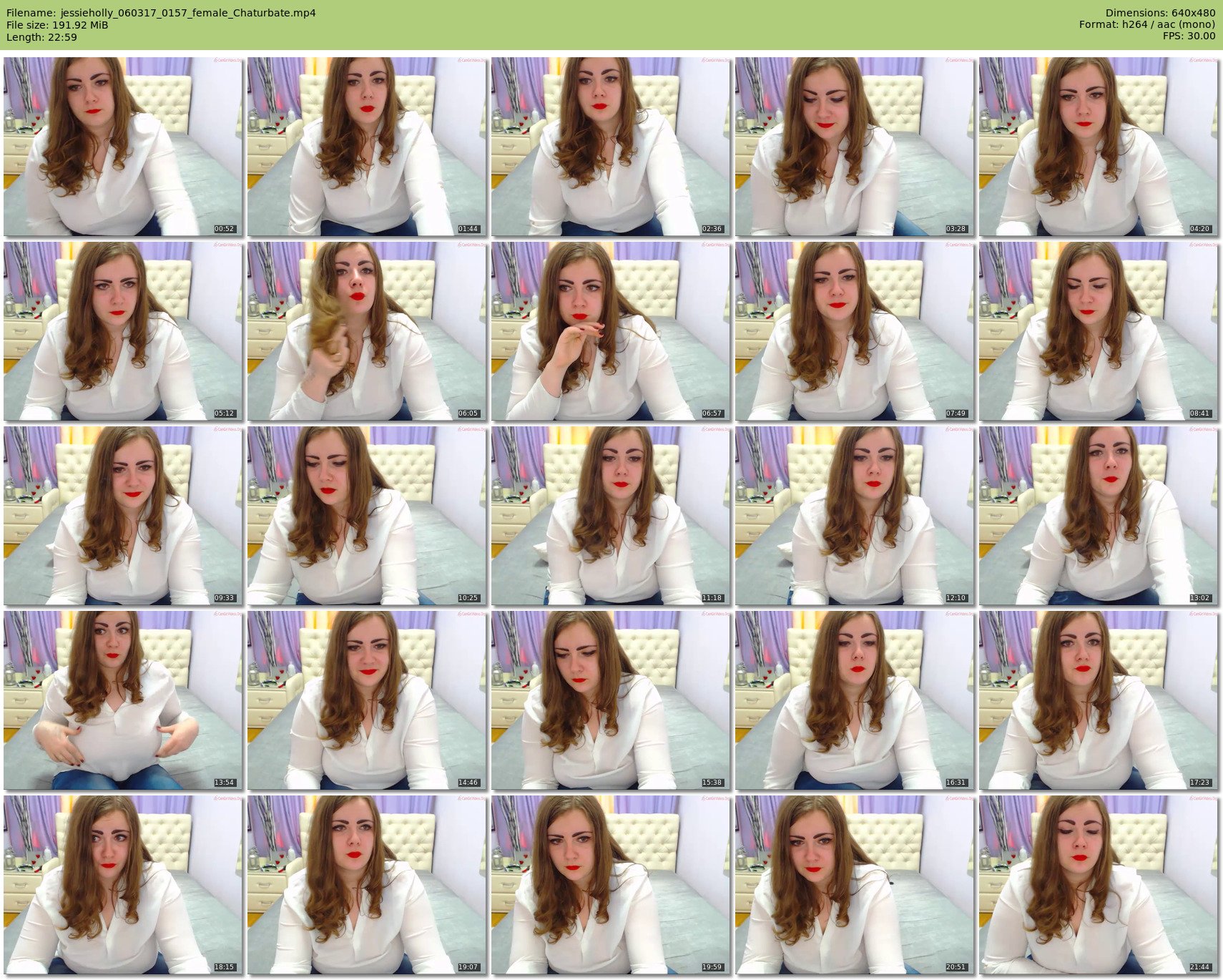Pick the 17:23 frame thumbnail

click(1099, 700)
